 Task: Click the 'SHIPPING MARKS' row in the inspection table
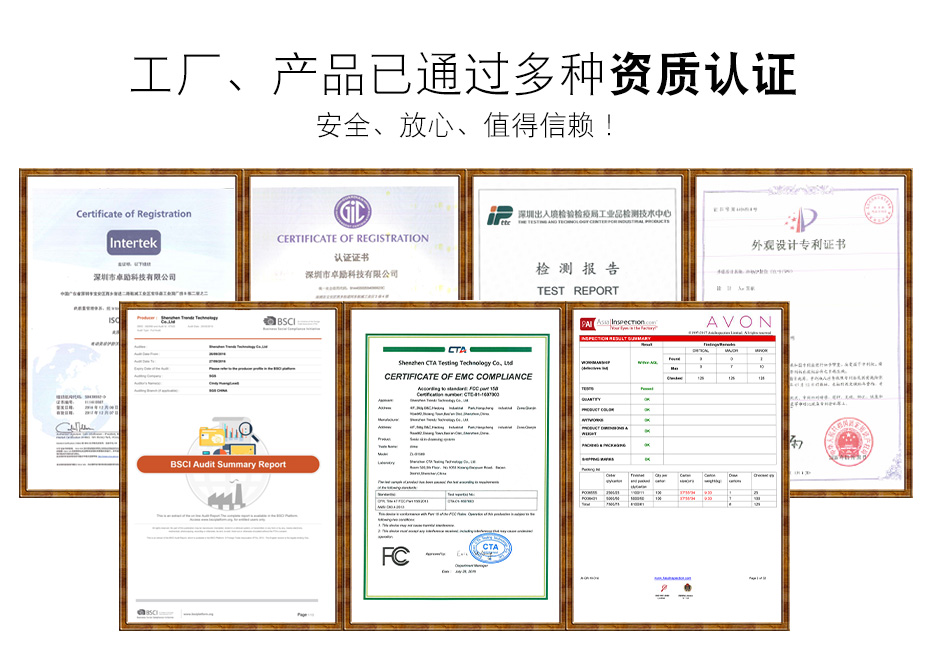pyautogui.click(x=677, y=459)
